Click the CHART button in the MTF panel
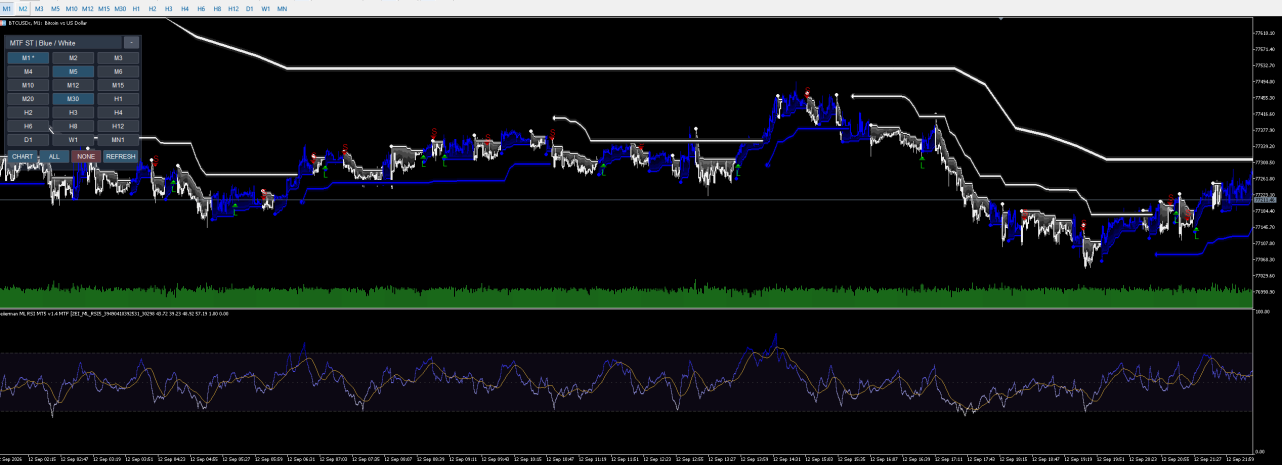Image resolution: width=1282 pixels, height=465 pixels. 23,156
